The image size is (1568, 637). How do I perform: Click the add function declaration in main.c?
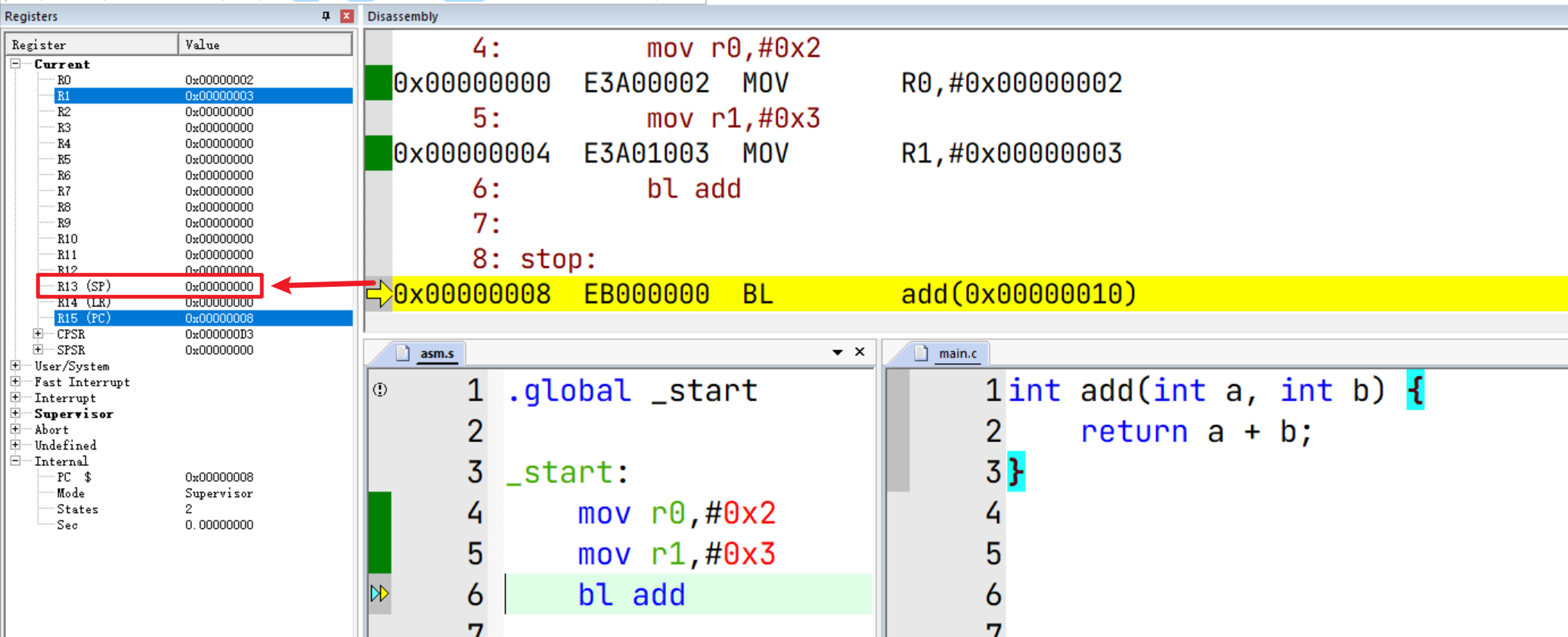coord(1216,391)
